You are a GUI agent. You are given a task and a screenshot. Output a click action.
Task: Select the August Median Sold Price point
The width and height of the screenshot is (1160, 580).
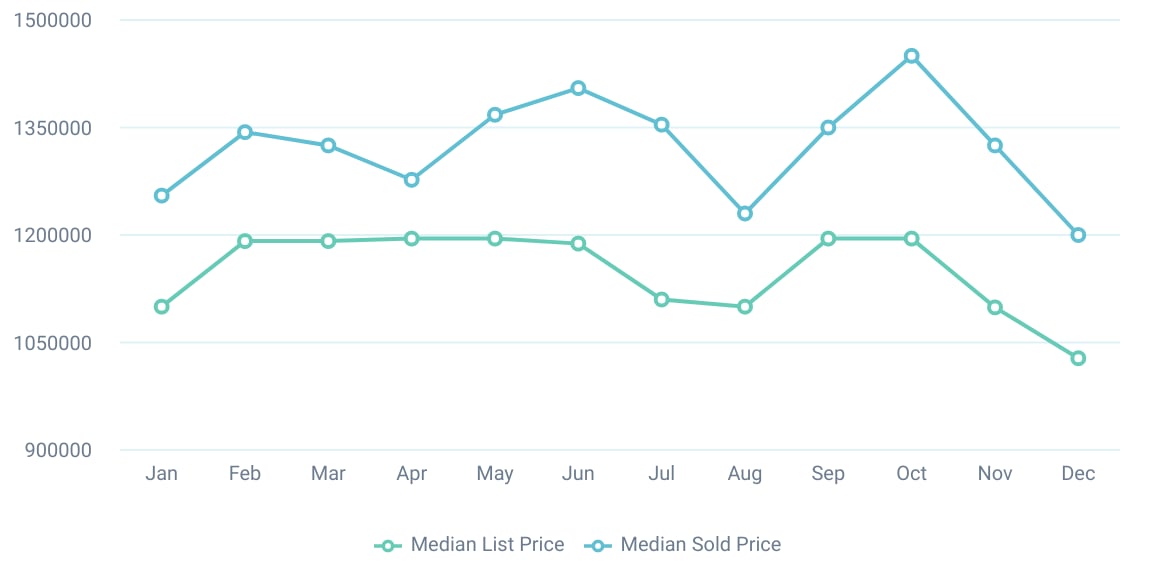coord(745,213)
